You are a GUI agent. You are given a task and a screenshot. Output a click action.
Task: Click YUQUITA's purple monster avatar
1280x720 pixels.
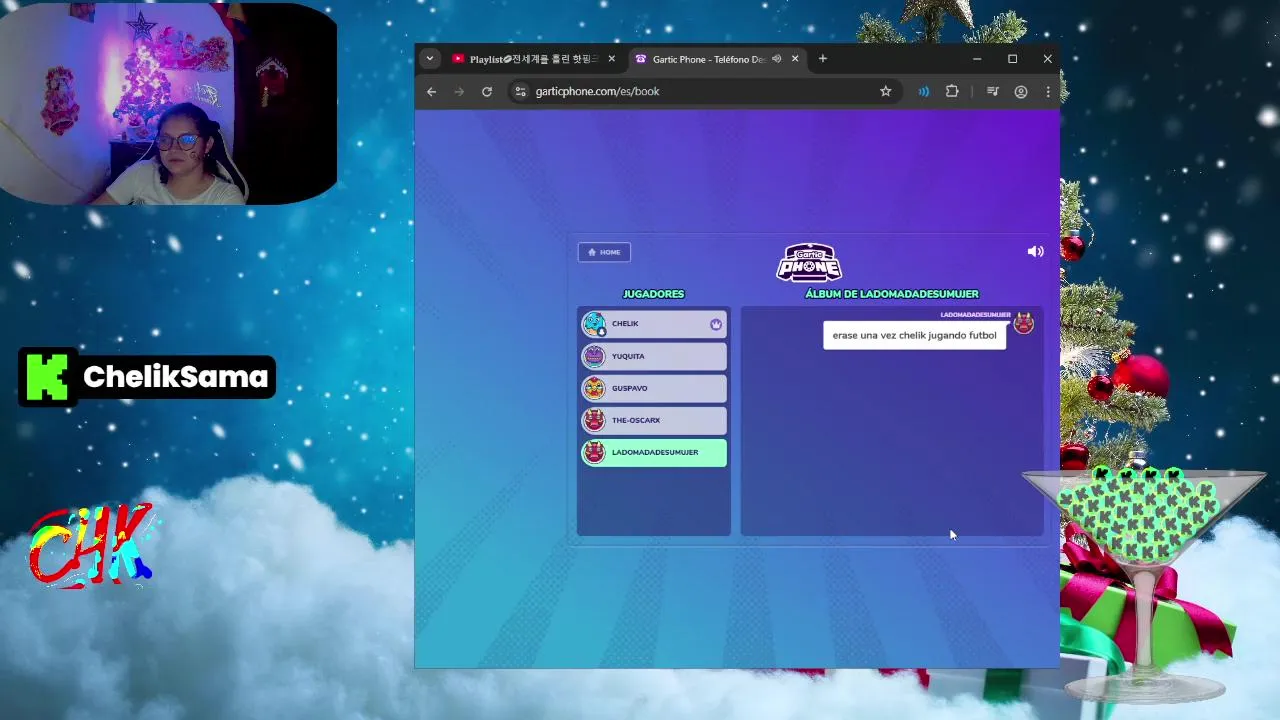pos(594,356)
